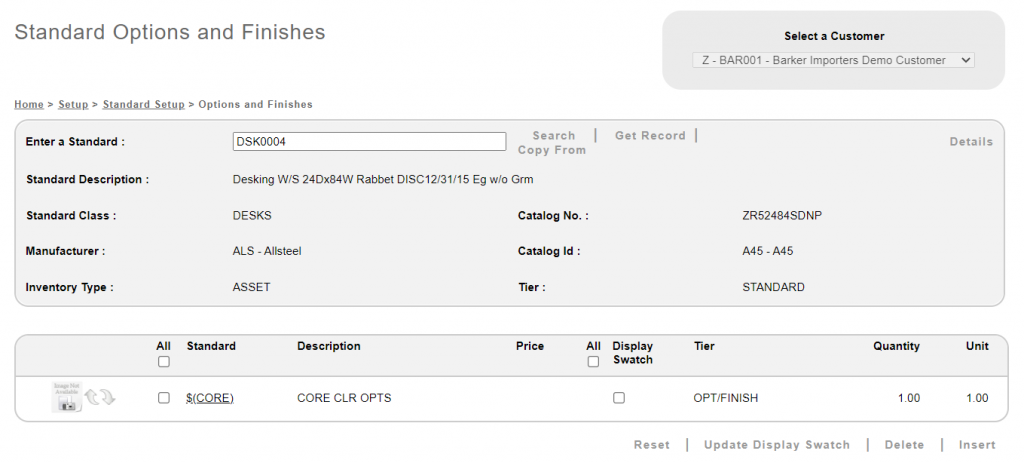Click into the Enter a Standard field
1024x463 pixels.
tap(369, 142)
